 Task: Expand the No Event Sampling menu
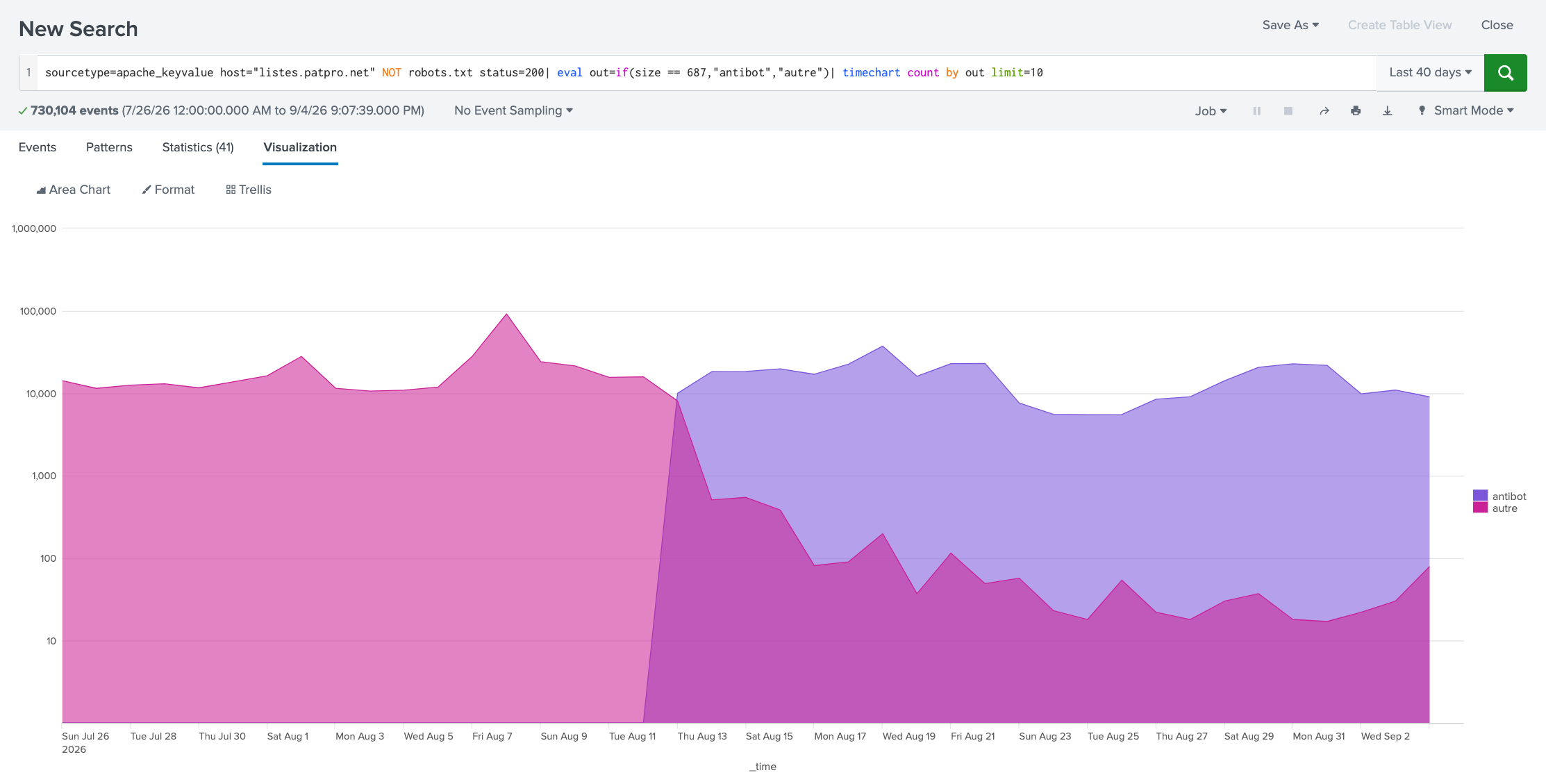tap(513, 110)
